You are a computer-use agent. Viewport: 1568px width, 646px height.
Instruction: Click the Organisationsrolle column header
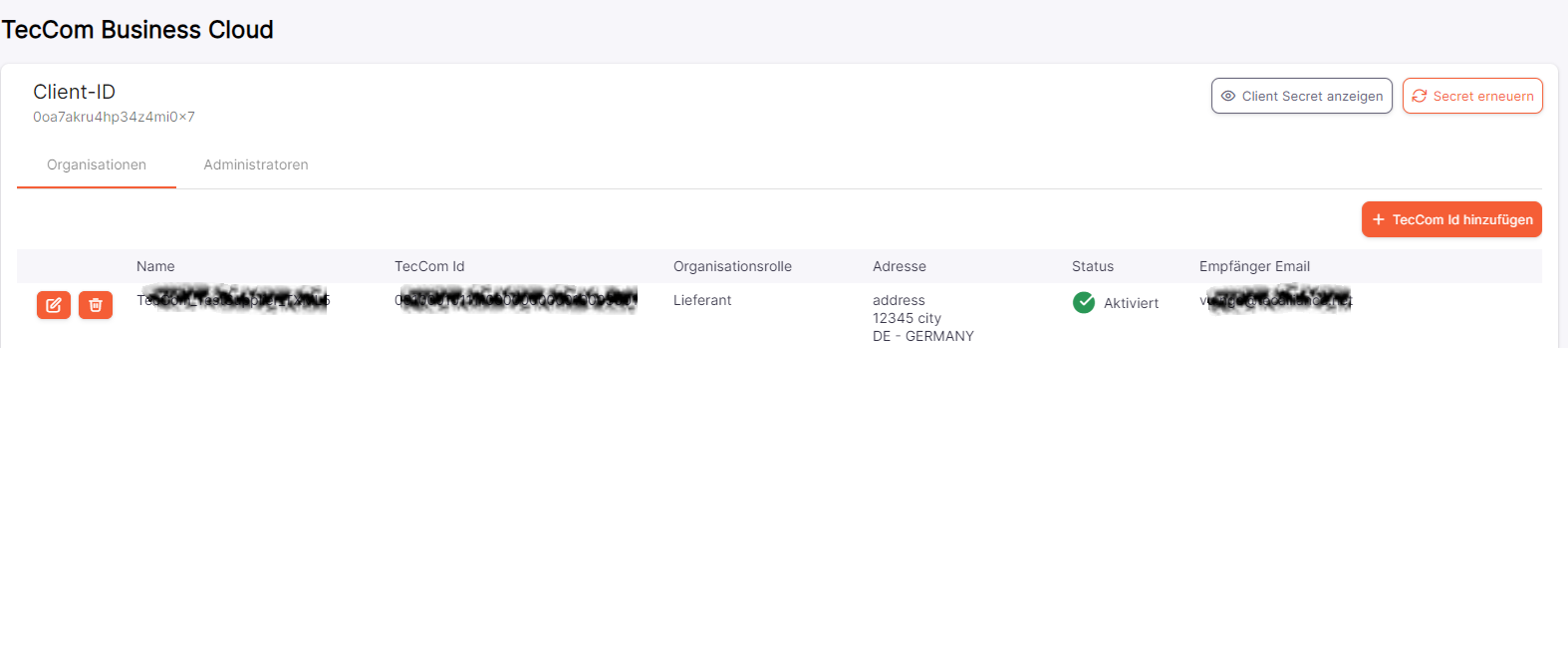click(x=732, y=266)
